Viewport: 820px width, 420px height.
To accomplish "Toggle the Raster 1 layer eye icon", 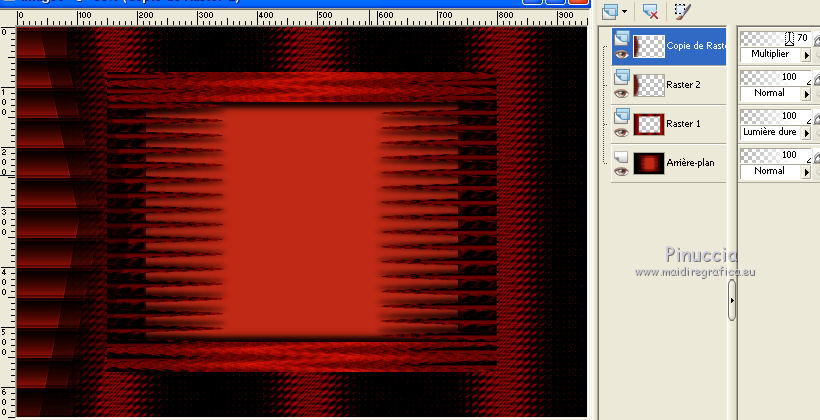I will point(621,133).
